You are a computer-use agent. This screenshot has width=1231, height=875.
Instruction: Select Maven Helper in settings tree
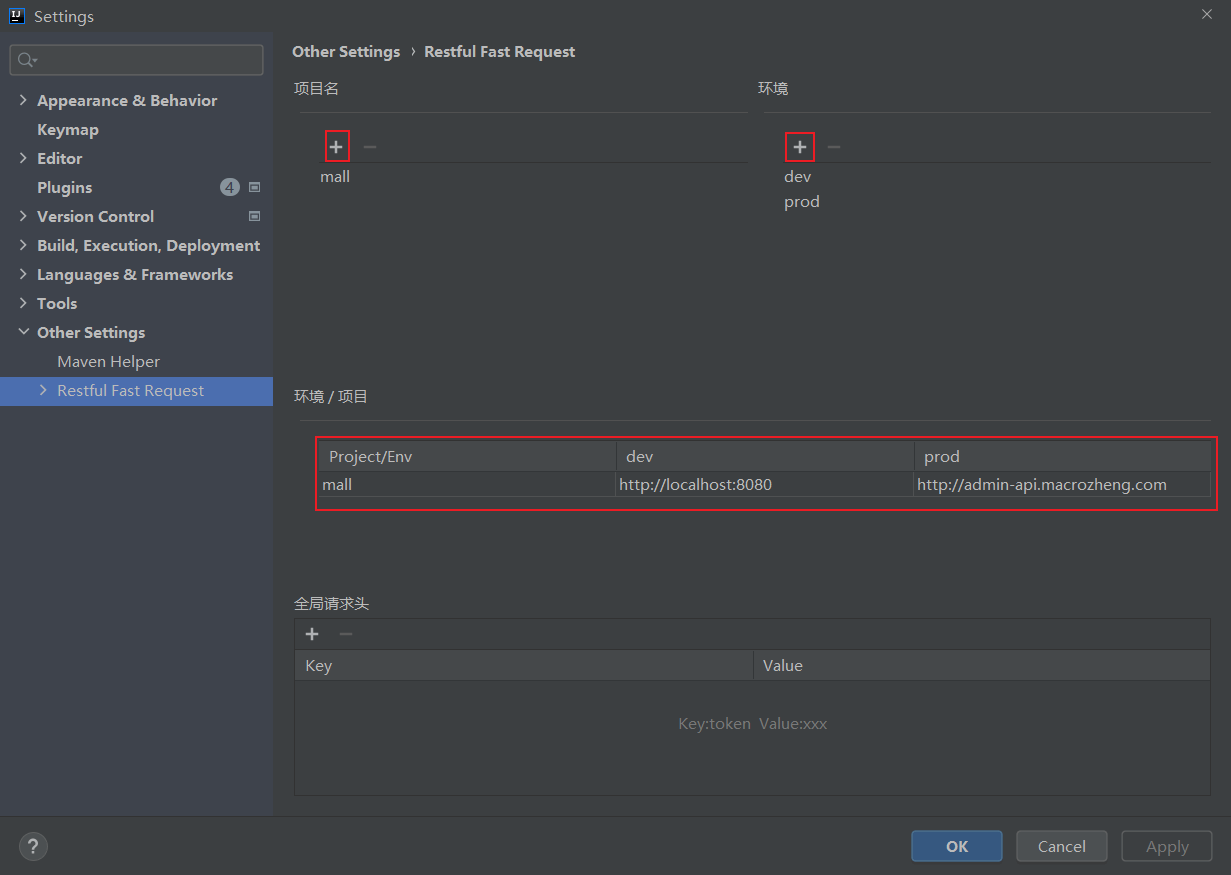[x=108, y=361]
